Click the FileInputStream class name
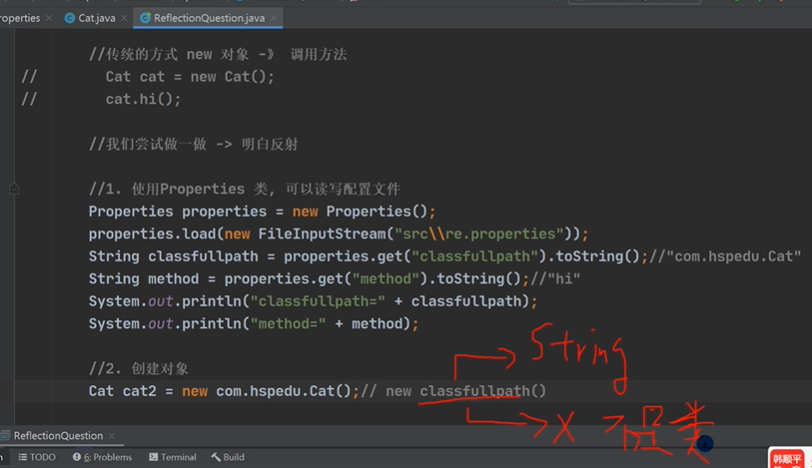 coord(322,234)
